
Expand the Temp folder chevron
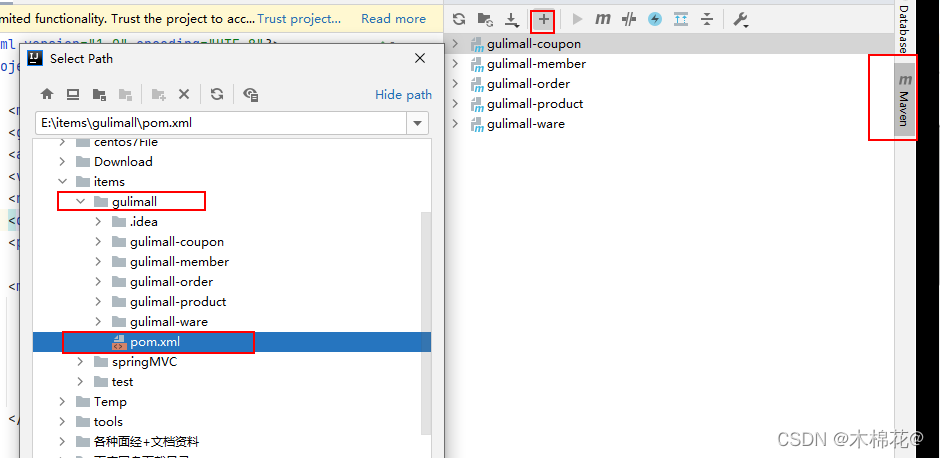62,402
